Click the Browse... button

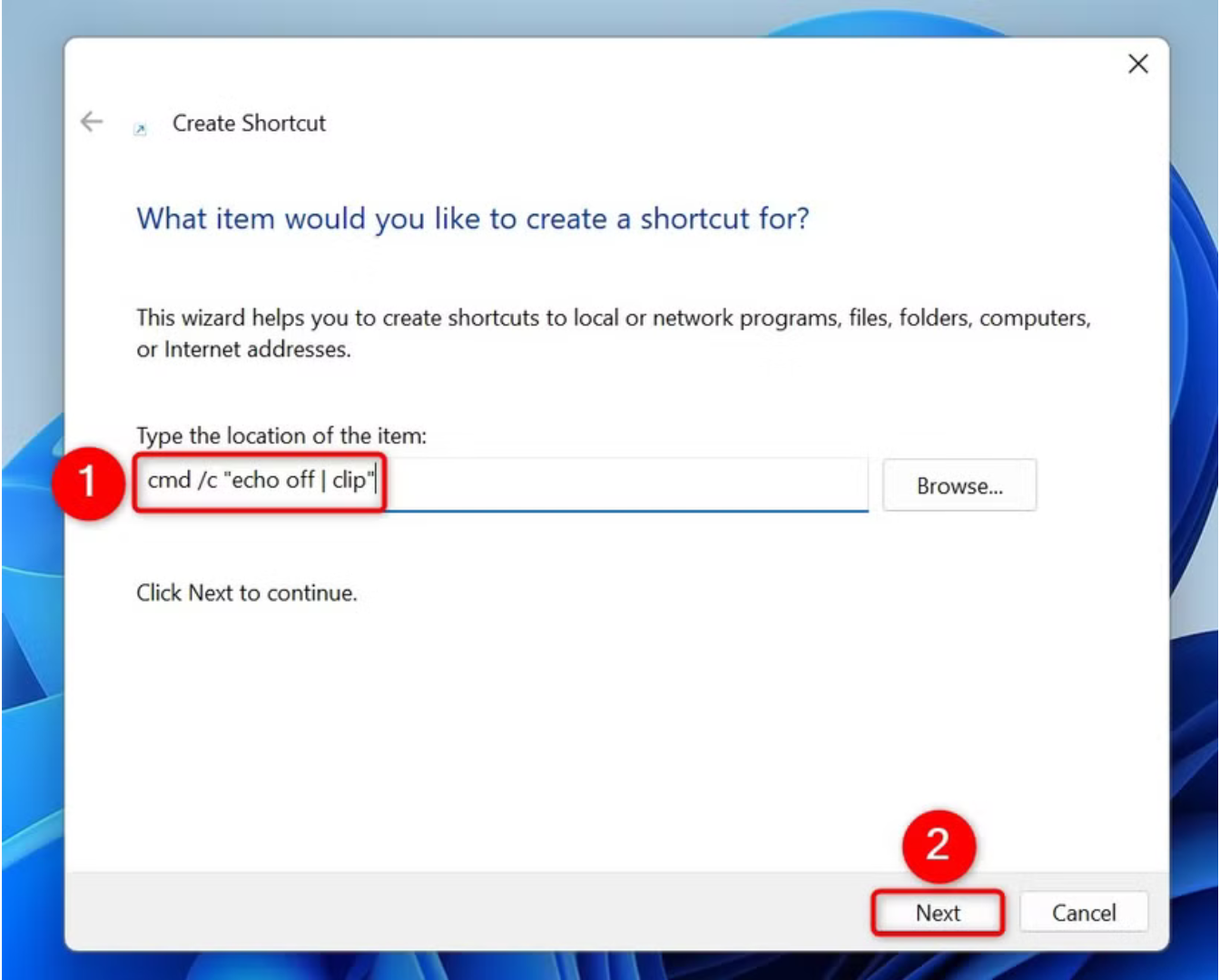(959, 485)
